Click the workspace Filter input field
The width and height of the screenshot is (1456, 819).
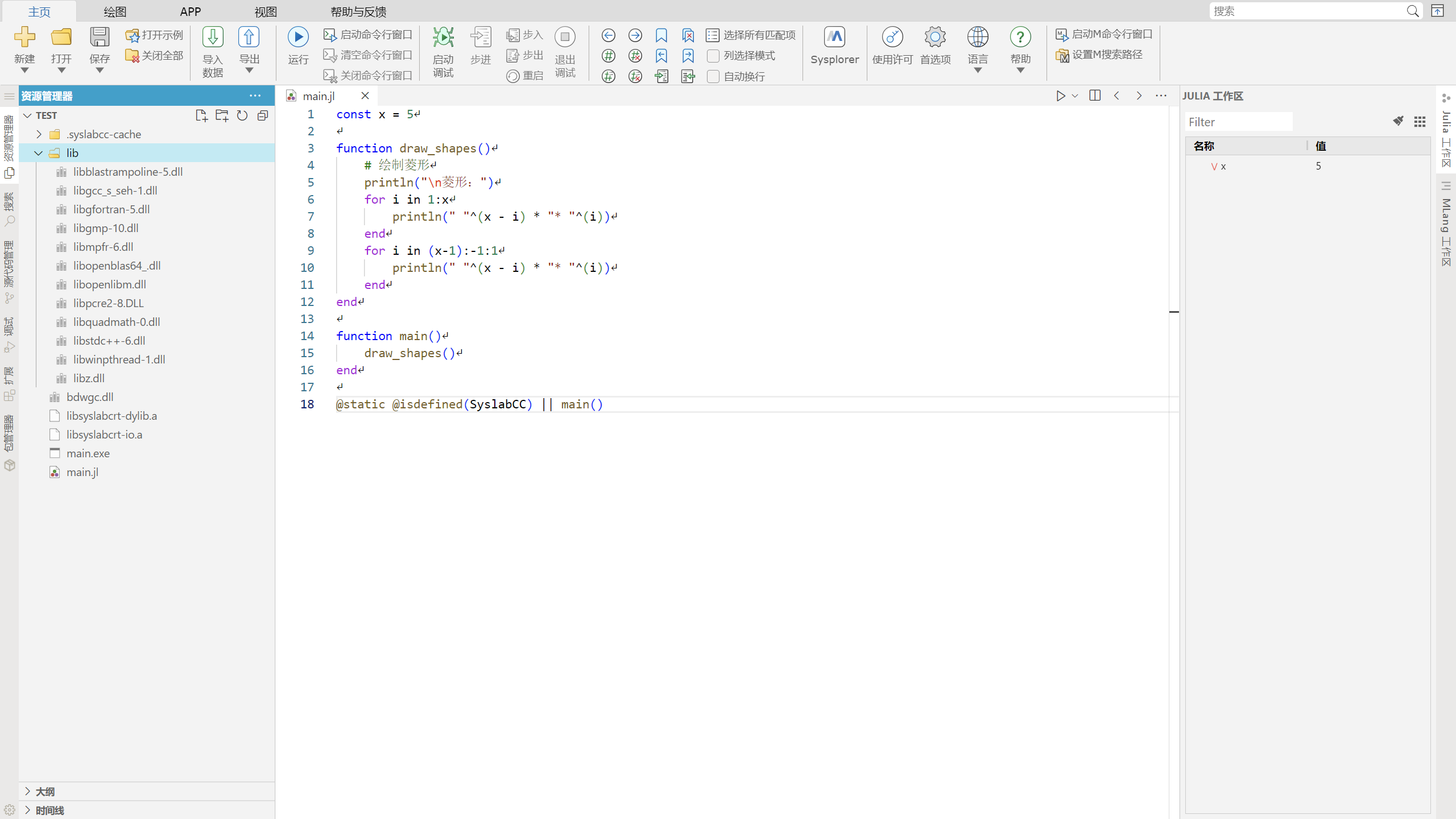click(x=1239, y=122)
